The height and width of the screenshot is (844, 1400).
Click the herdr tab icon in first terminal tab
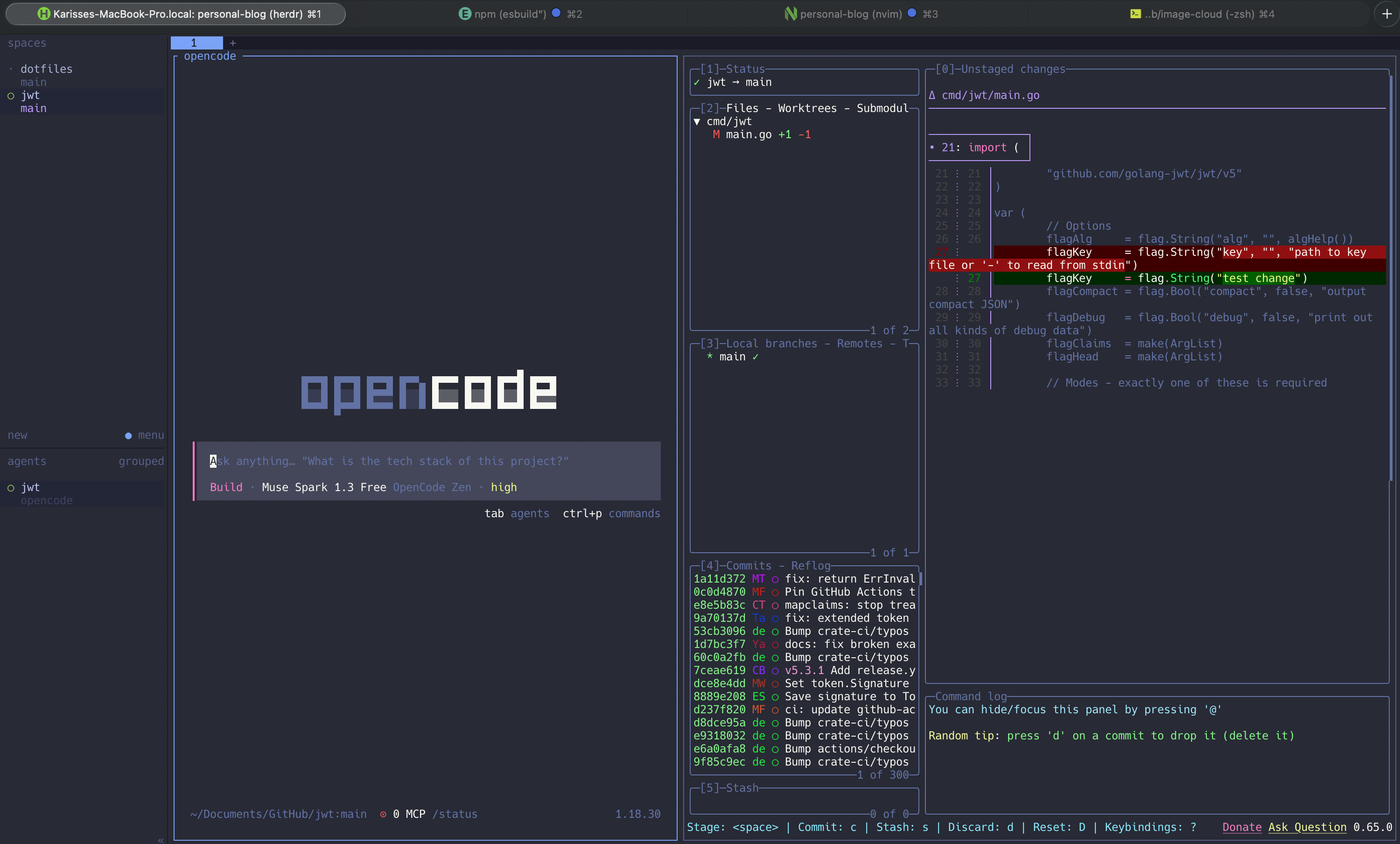(x=44, y=14)
